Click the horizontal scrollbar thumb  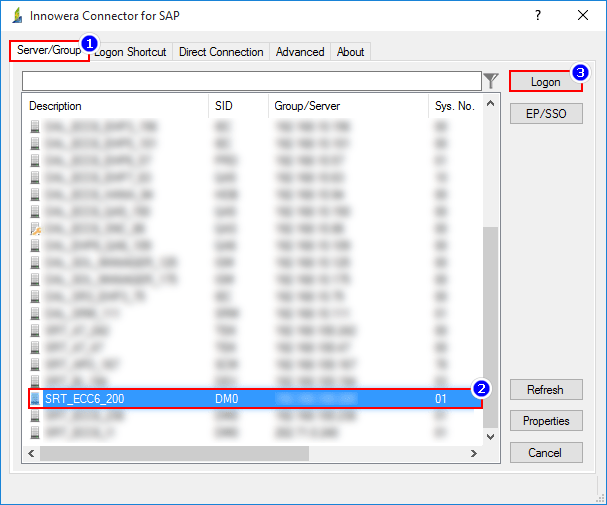[174, 453]
